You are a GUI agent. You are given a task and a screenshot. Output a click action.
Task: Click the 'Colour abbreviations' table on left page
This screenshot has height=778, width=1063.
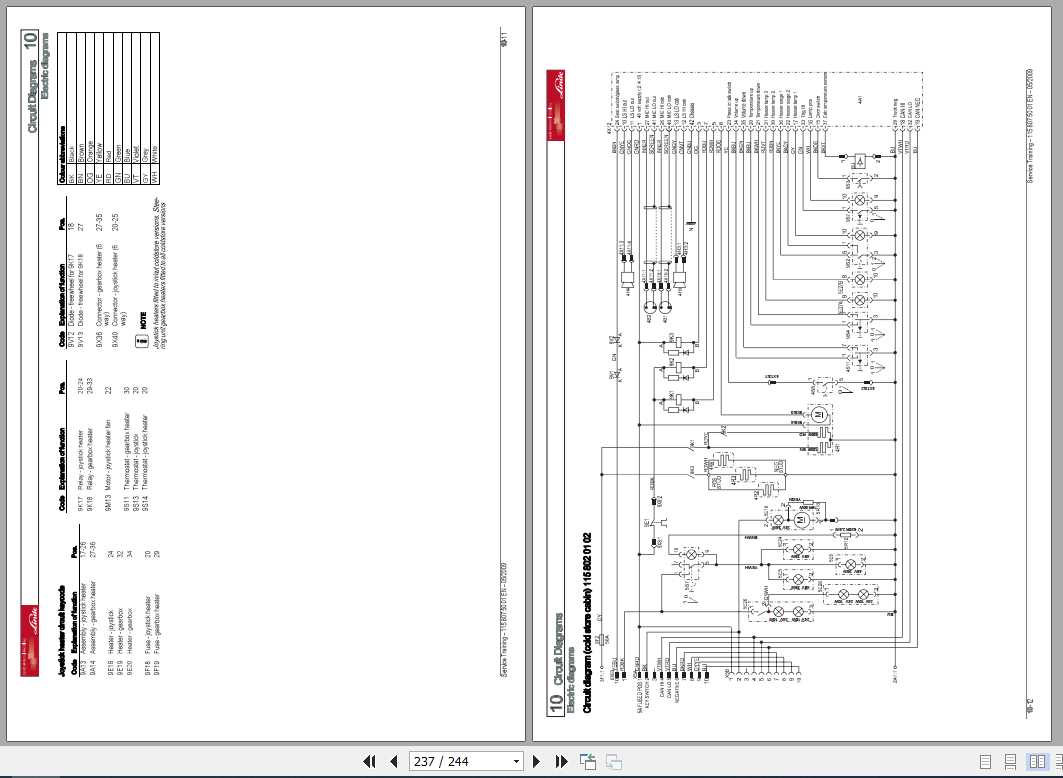[x=108, y=108]
